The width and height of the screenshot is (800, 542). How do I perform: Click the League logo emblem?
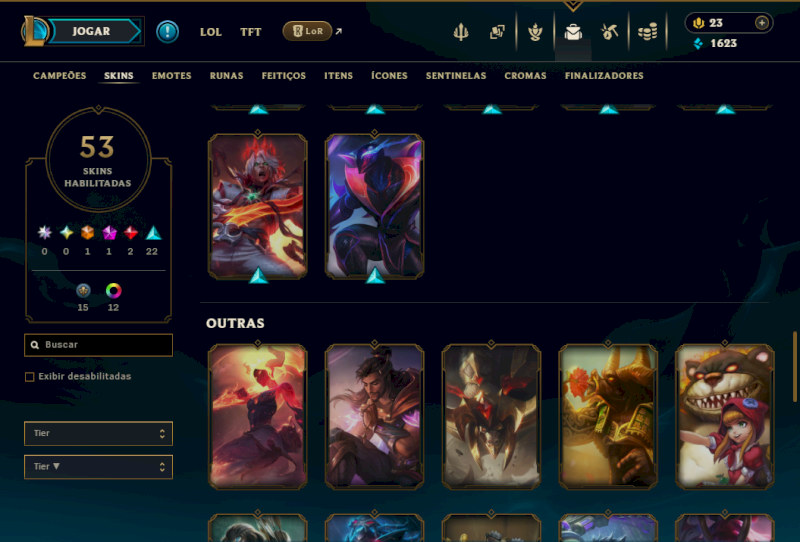tap(34, 31)
